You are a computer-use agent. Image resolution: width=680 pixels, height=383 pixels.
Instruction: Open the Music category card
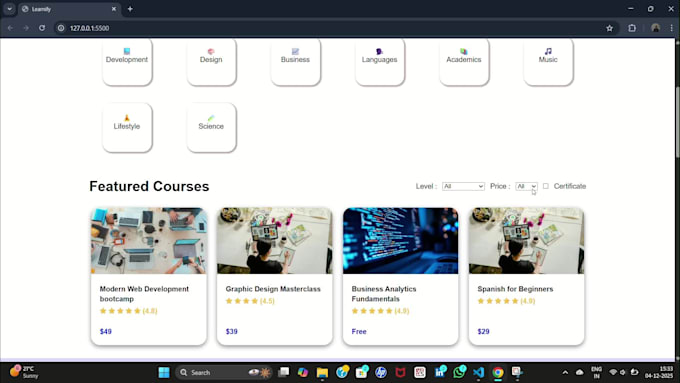(548, 62)
